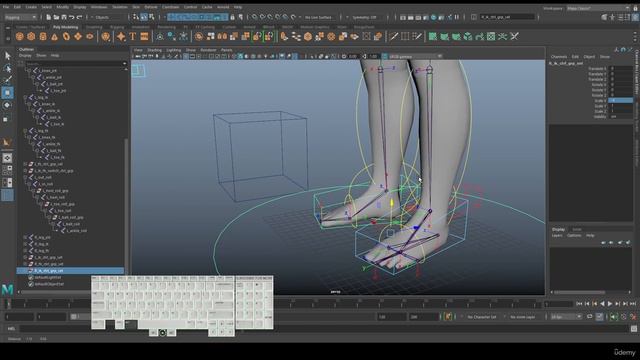This screenshot has width=640, height=360.
Task: Click the time slider track
Action: point(273,304)
